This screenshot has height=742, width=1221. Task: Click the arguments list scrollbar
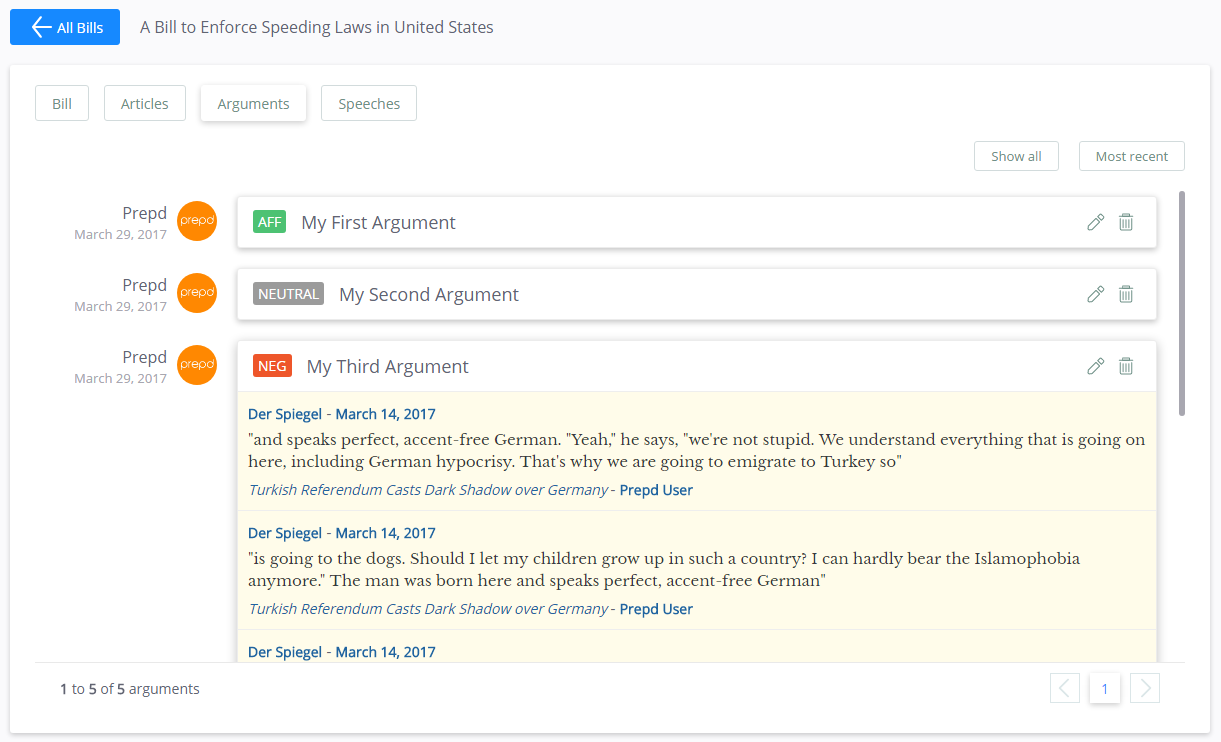coord(1183,303)
